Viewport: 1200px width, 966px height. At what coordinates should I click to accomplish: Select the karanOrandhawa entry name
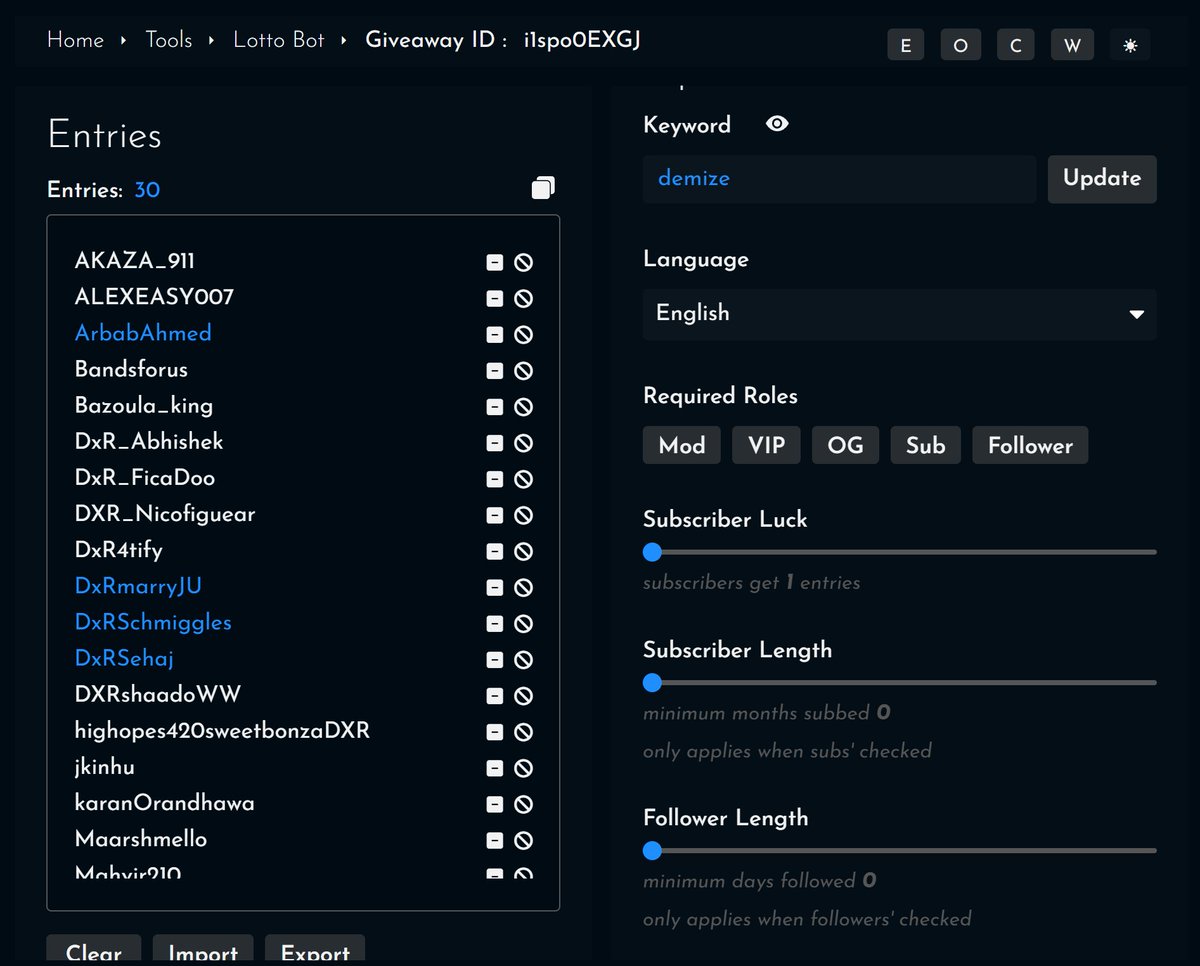pos(165,803)
